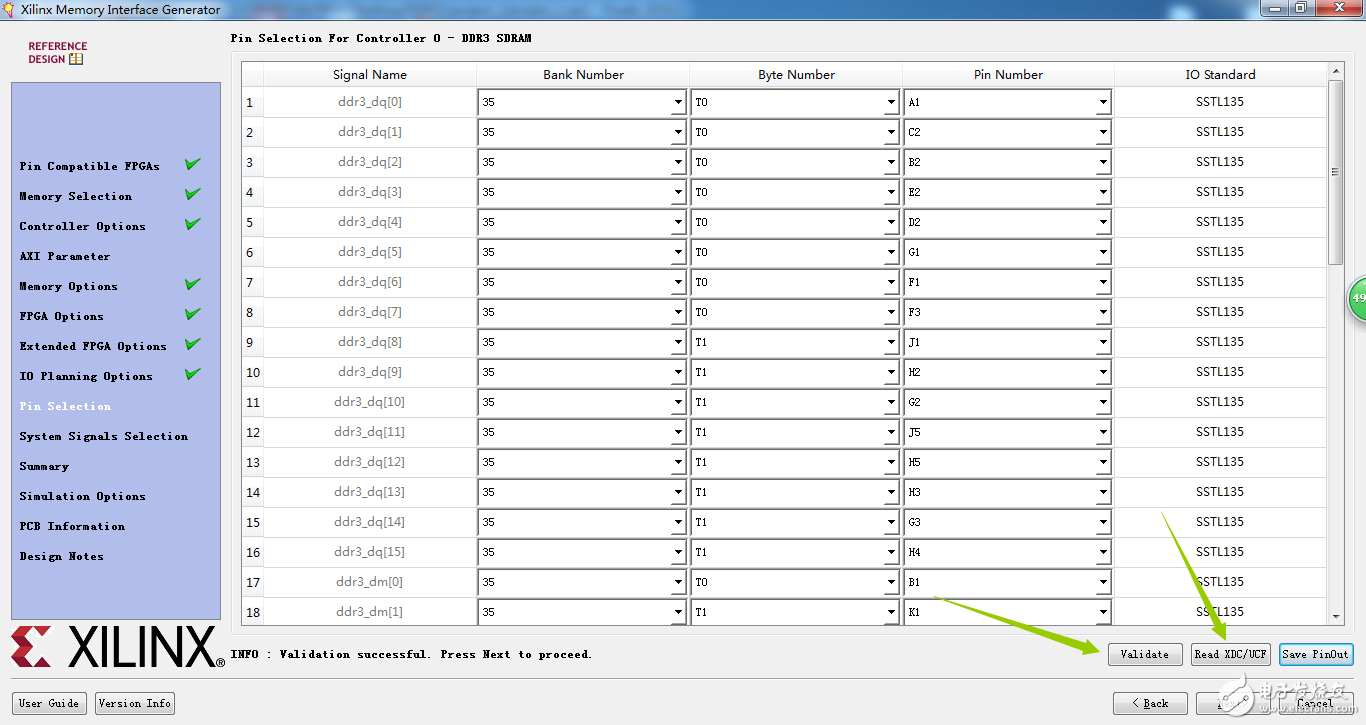Open Pin Number dropdown for ddr3_dm[0]

[1008, 582]
